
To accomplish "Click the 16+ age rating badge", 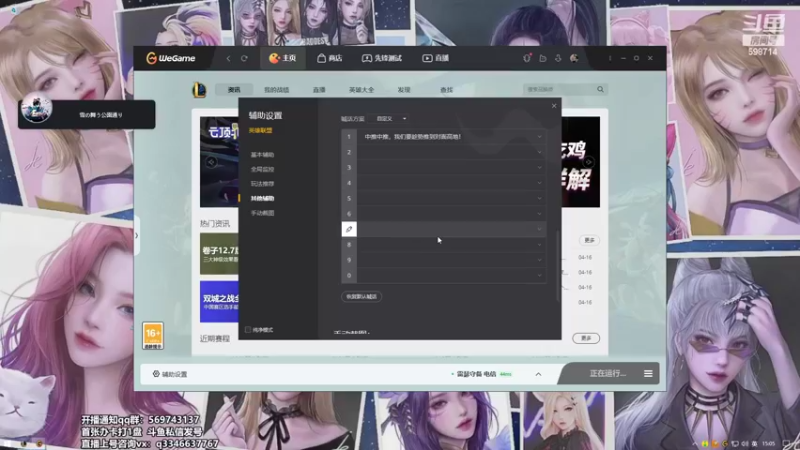I will click(x=153, y=336).
